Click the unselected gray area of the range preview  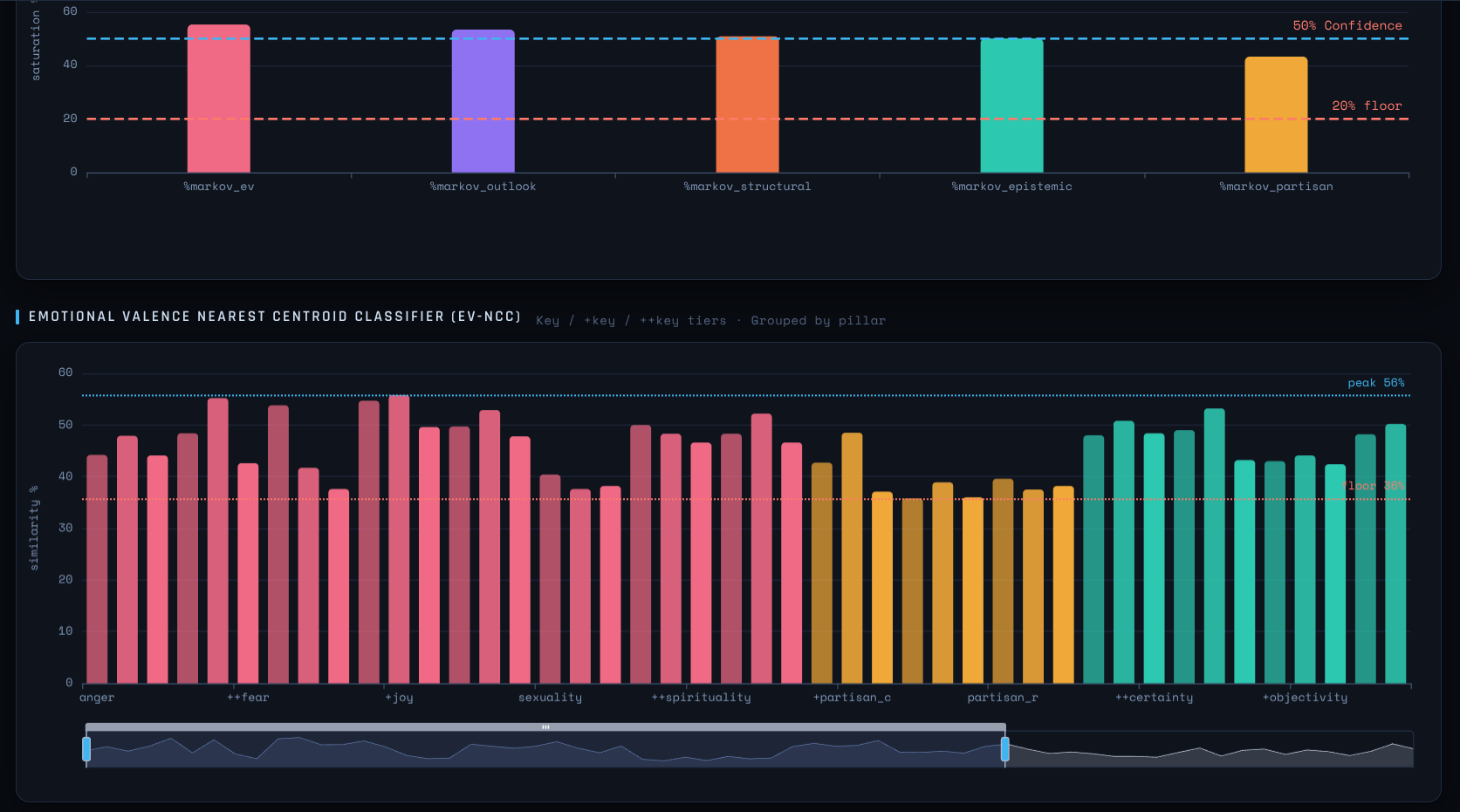[1210, 749]
